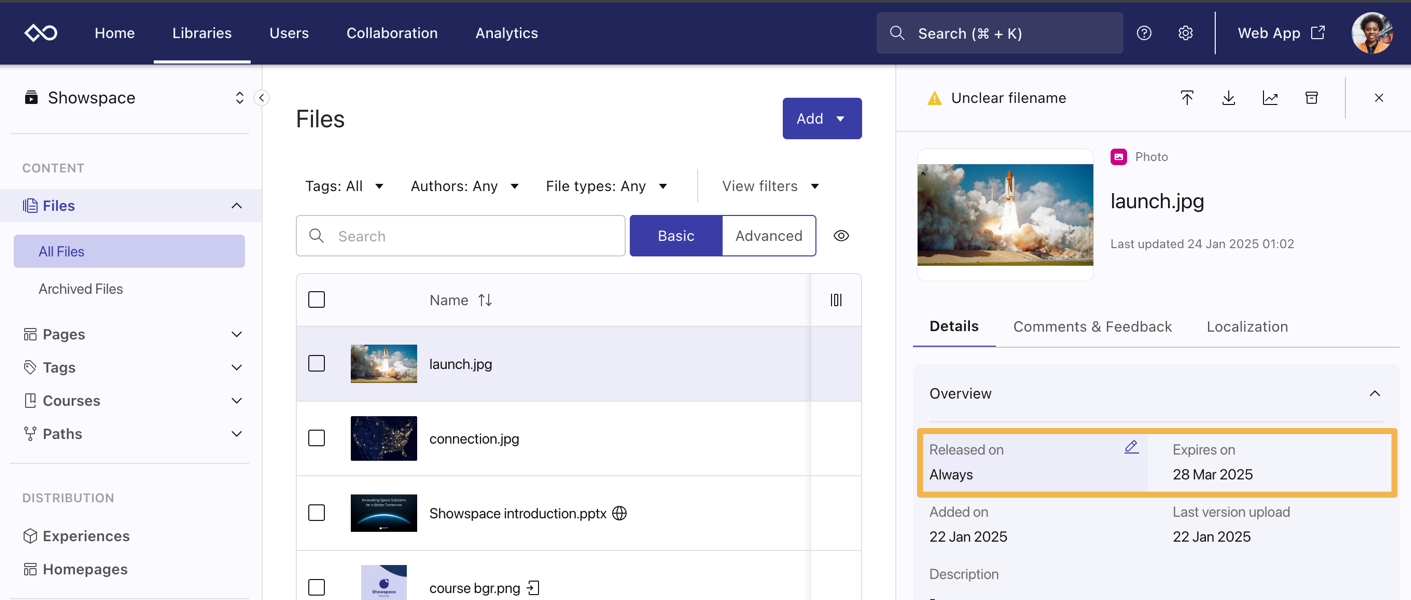Open the connection.jpg file name
1411x600 pixels.
(x=474, y=439)
